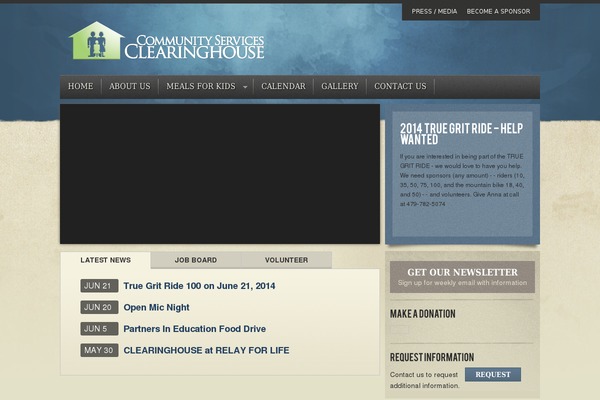Click the 'Contact us to request additional information' text
Screen dimensions: 600x400
[x=425, y=380]
